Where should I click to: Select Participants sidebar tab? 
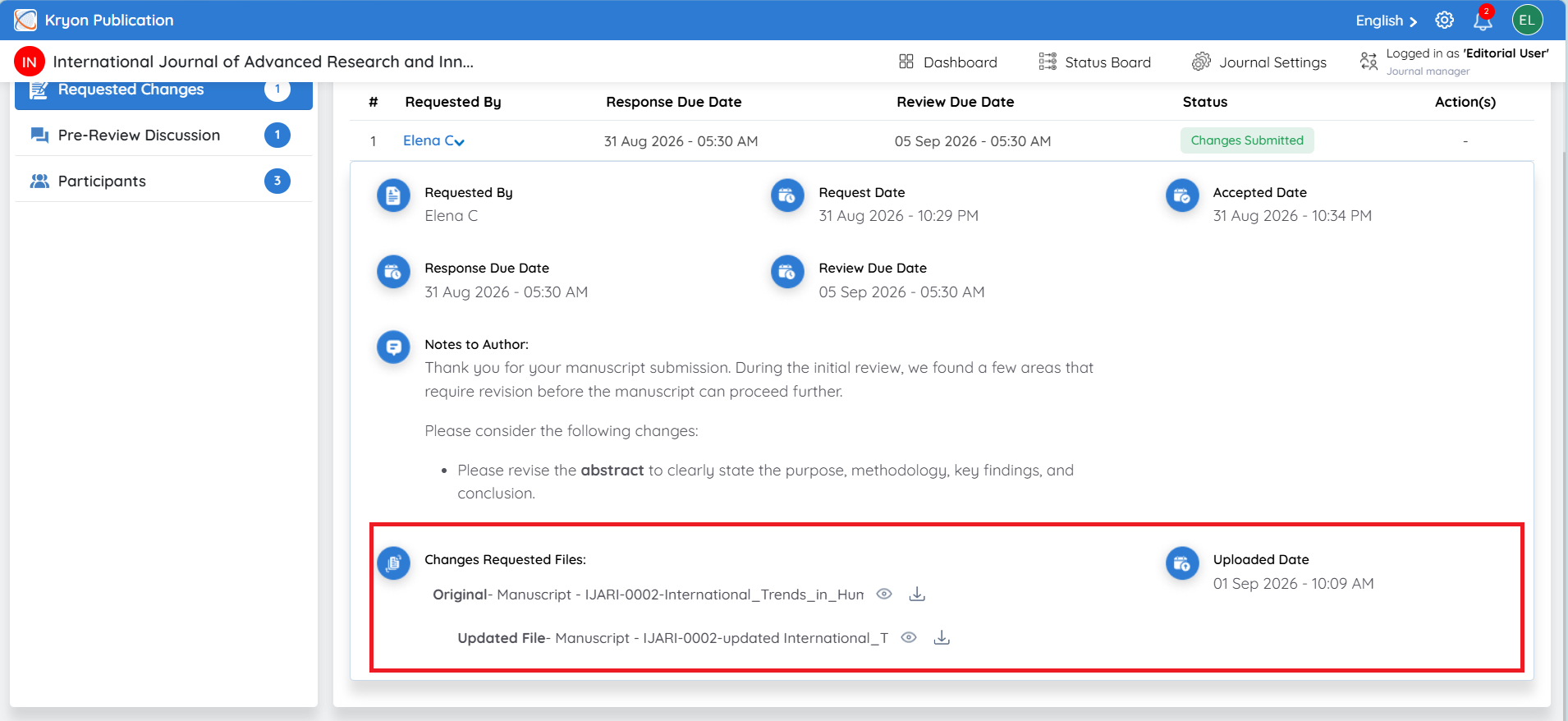163,181
